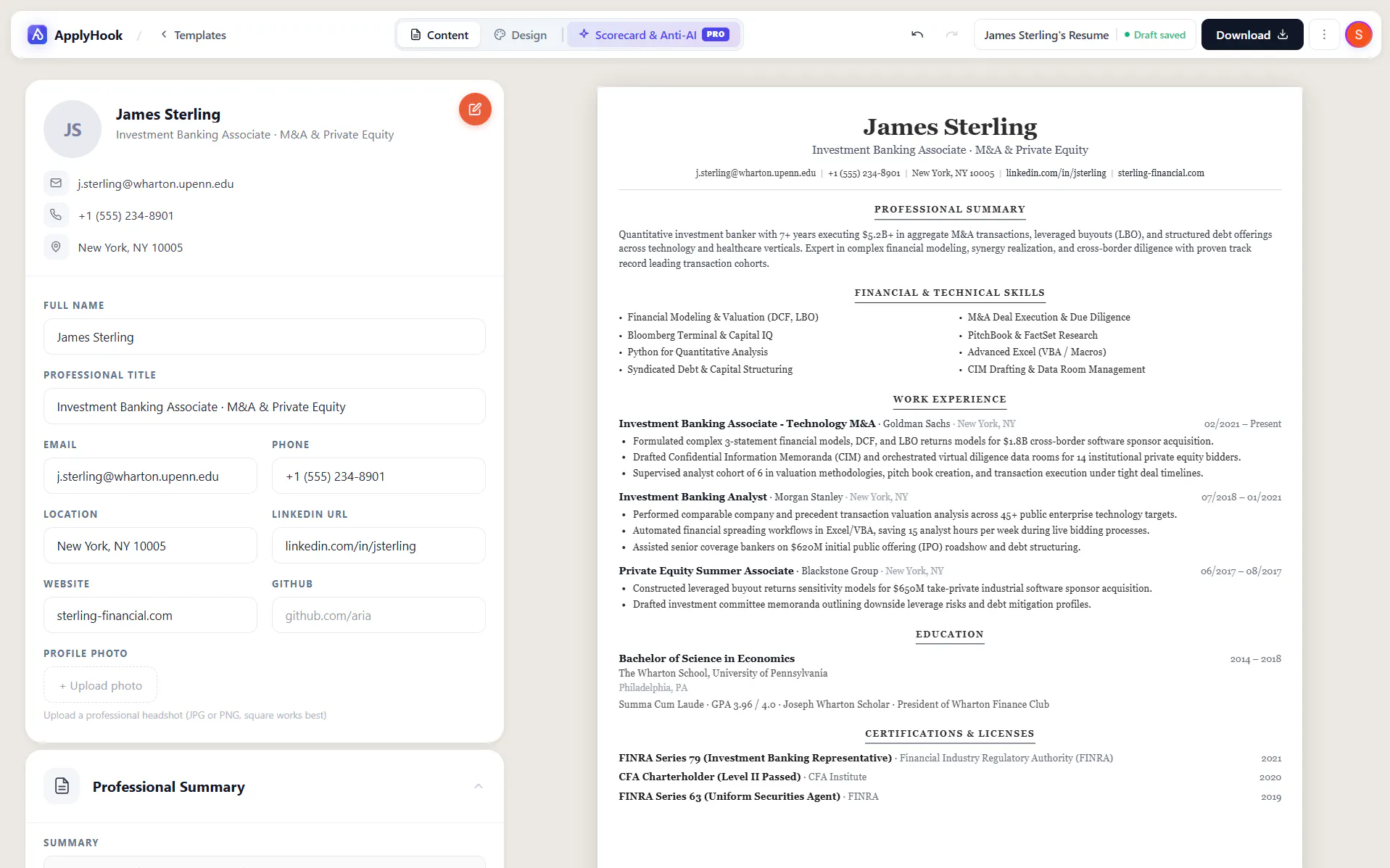Screen dimensions: 1390x868
Task: Open the user avatar menu
Action: point(1359,35)
